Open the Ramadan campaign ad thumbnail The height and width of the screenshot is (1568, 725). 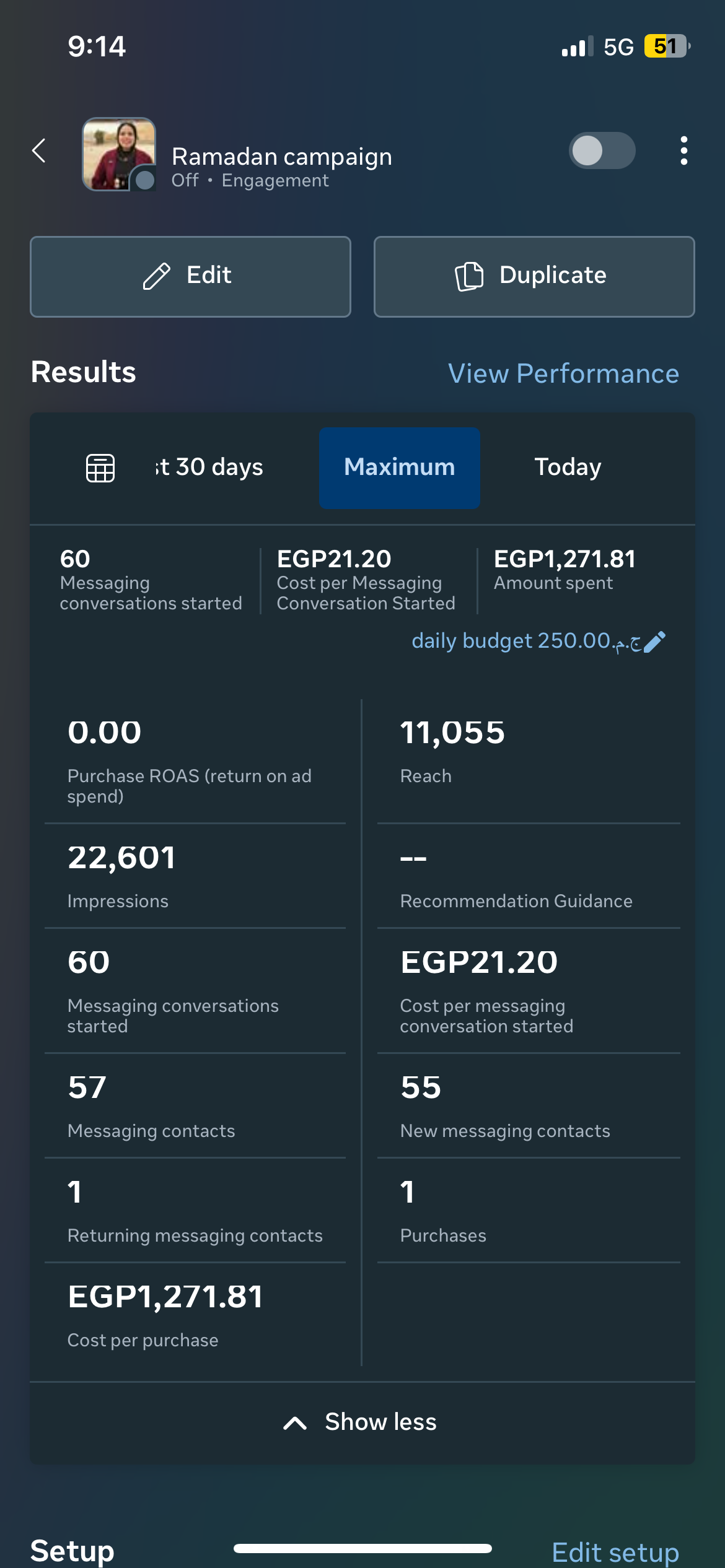(119, 154)
